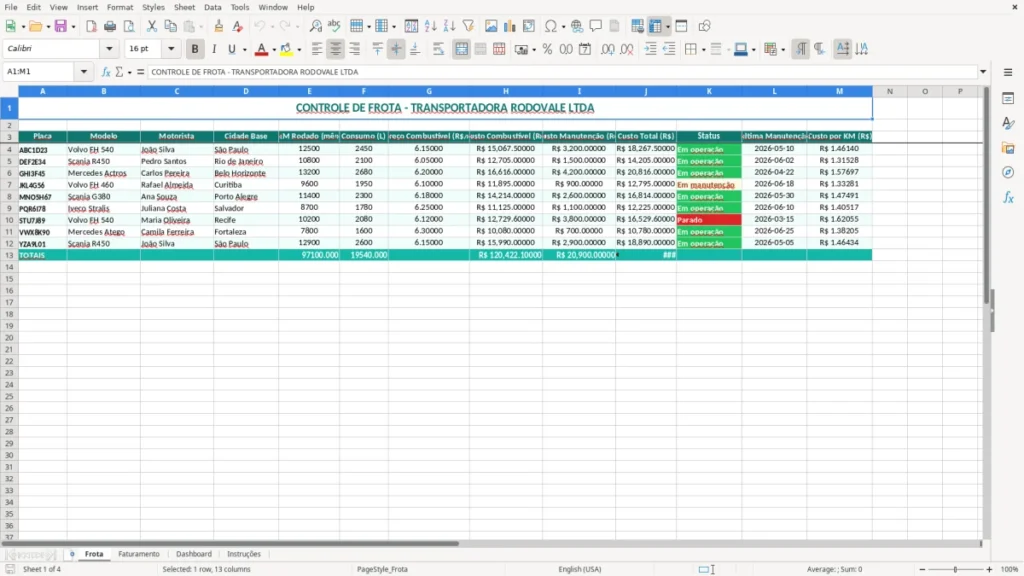Toggle Merge and Center Cells
This screenshot has height=576, width=1024.
click(x=462, y=49)
